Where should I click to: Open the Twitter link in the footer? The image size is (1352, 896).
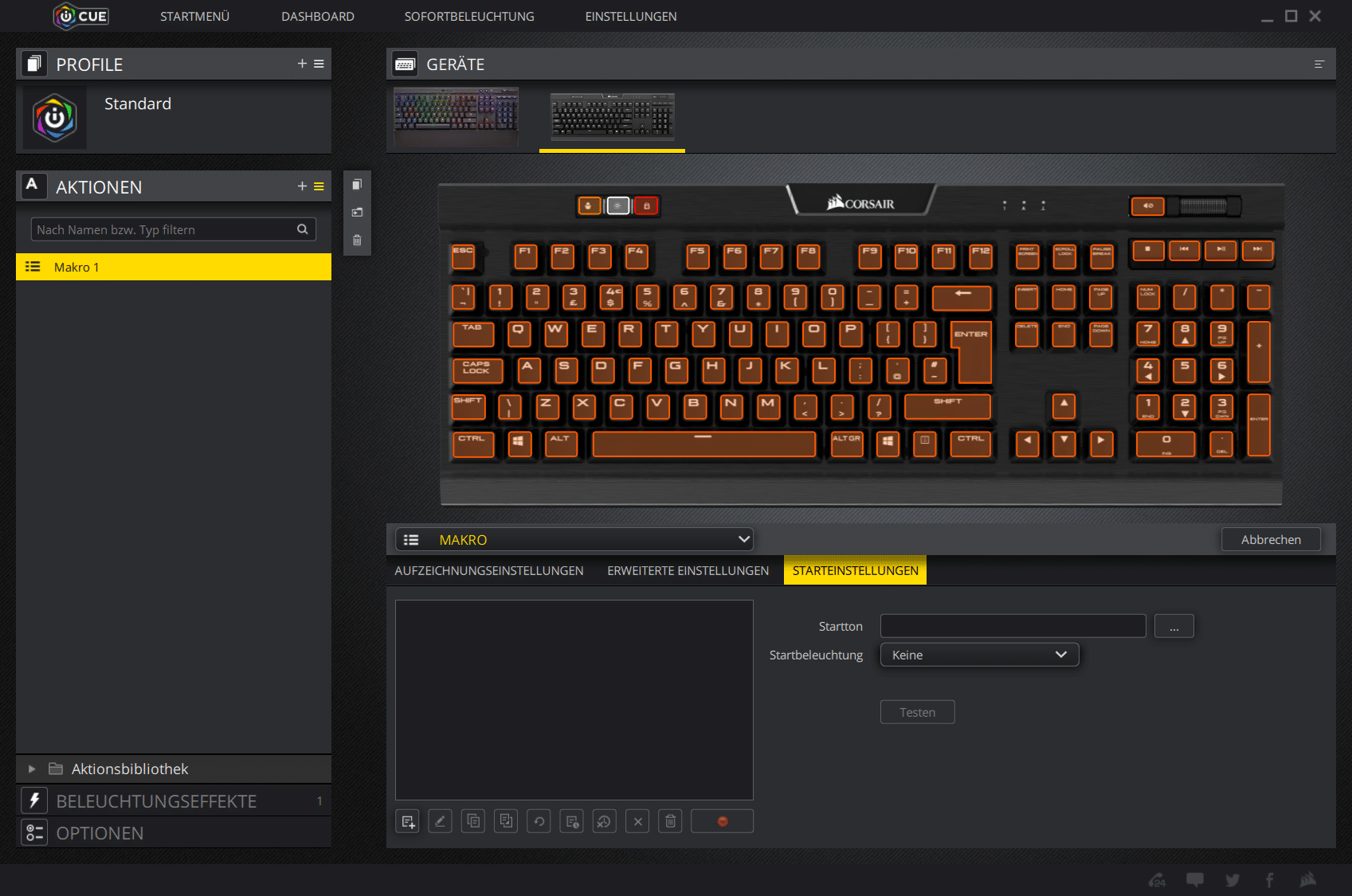tap(1232, 880)
